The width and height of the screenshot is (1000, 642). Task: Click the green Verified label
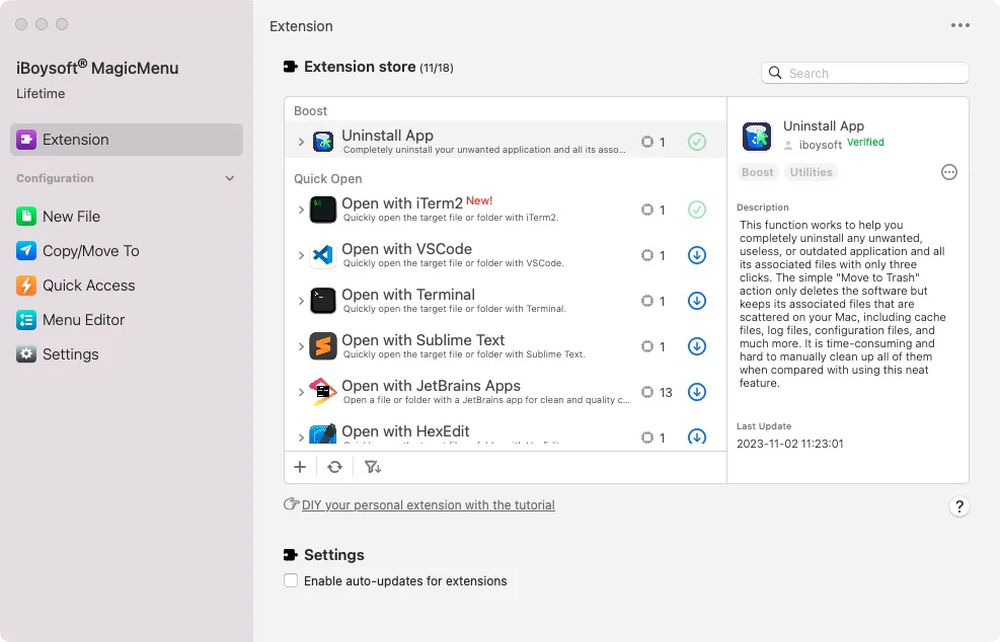coord(865,142)
